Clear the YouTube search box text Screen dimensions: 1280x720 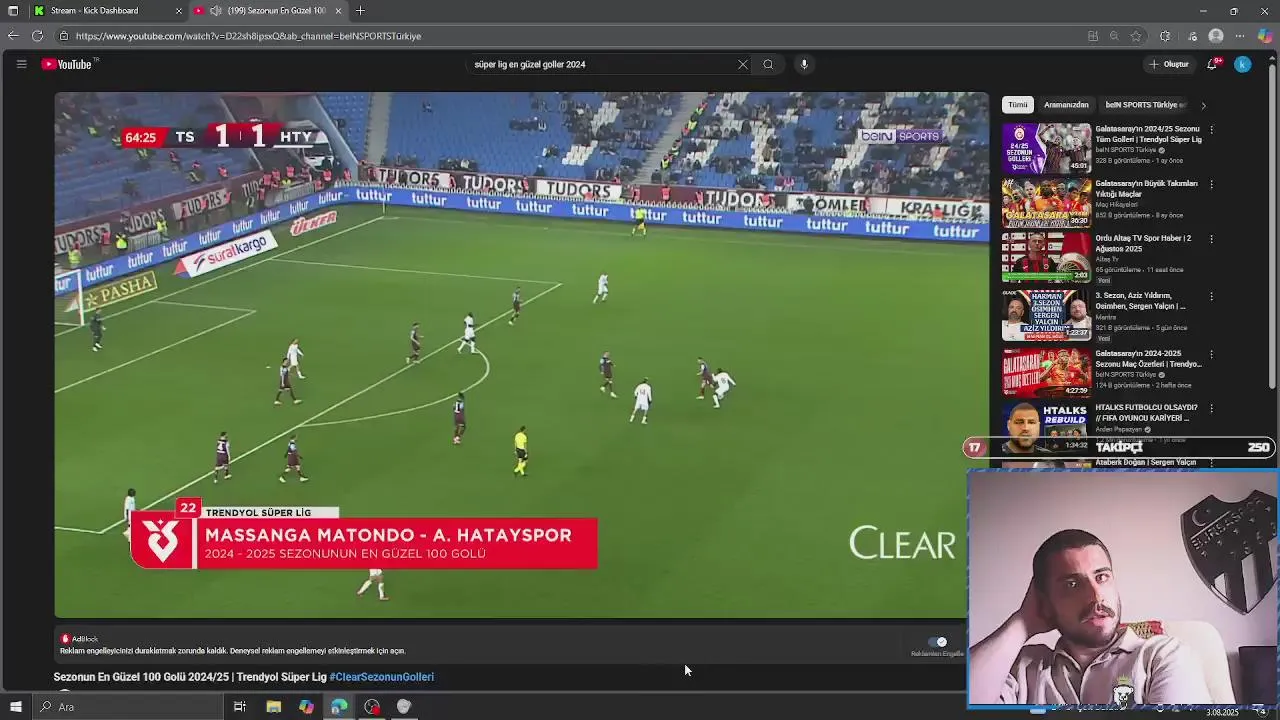pyautogui.click(x=742, y=64)
